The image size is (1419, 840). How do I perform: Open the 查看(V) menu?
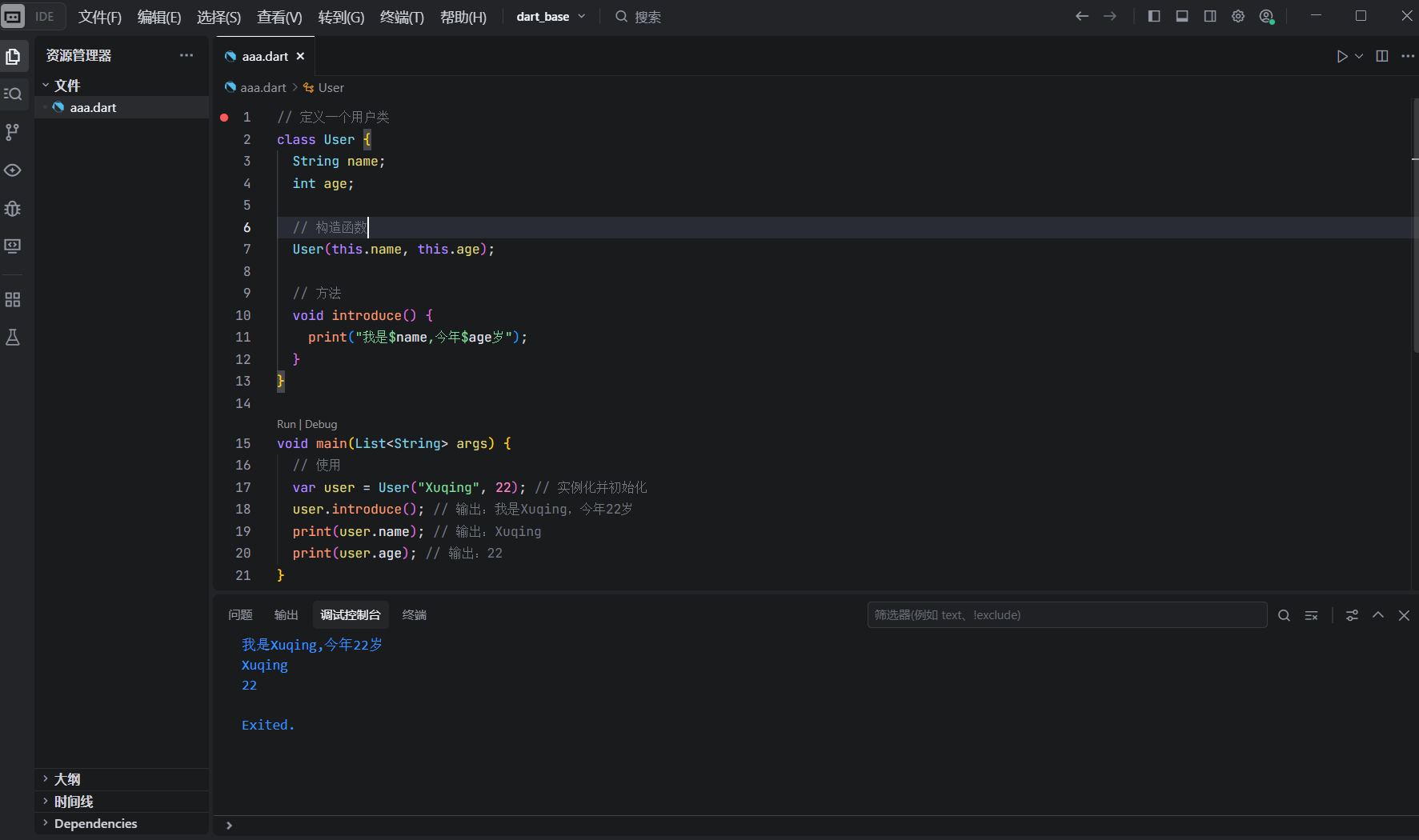(279, 17)
